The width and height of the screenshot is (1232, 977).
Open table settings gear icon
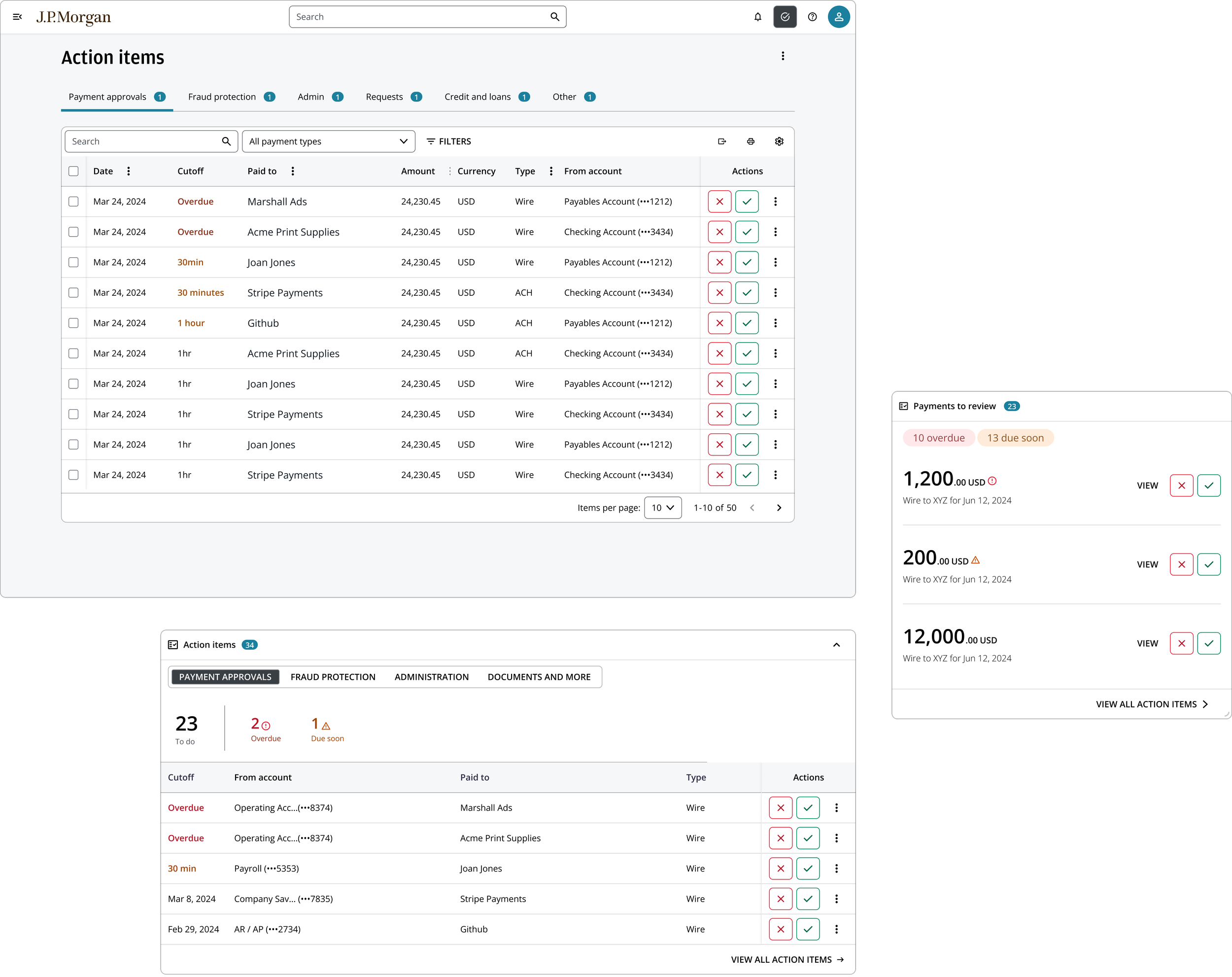tap(779, 141)
